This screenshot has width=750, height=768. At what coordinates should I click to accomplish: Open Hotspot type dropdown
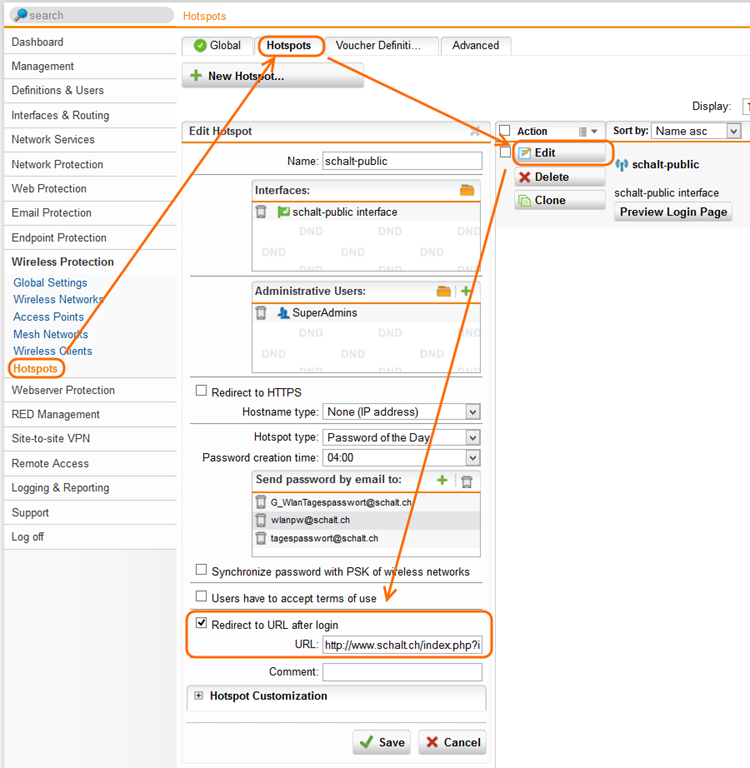[402, 437]
